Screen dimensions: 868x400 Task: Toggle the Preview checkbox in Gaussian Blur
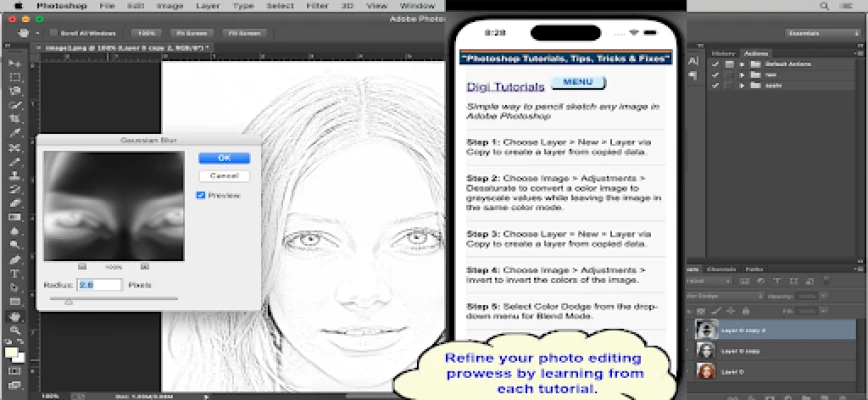201,195
